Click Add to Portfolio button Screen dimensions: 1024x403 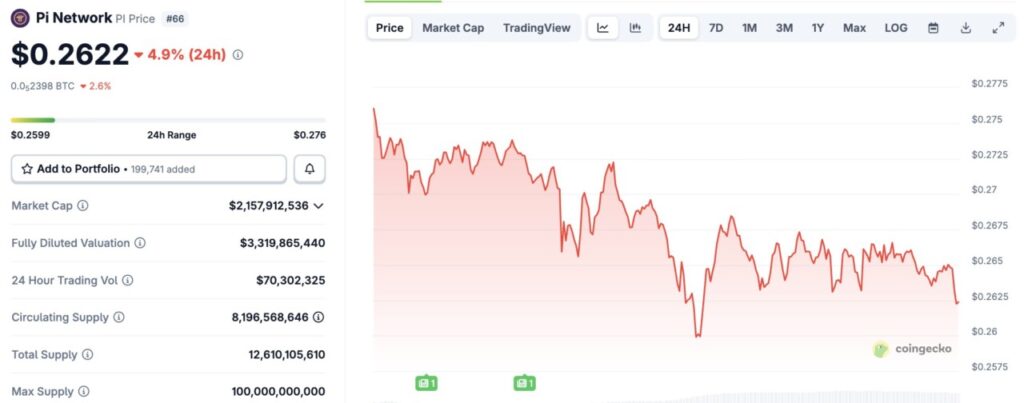(149, 169)
